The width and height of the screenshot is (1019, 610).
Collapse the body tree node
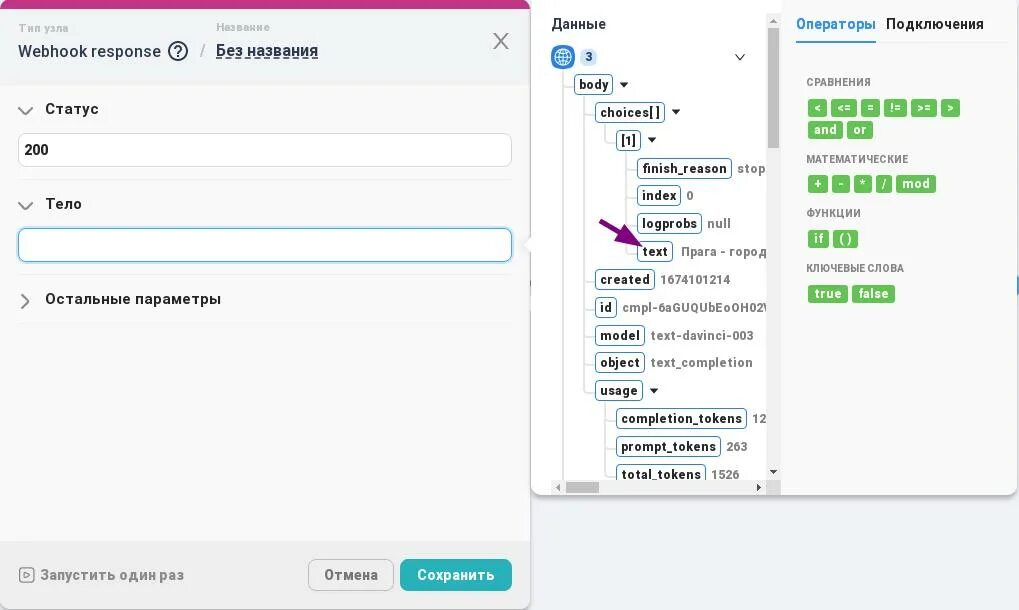click(x=624, y=85)
